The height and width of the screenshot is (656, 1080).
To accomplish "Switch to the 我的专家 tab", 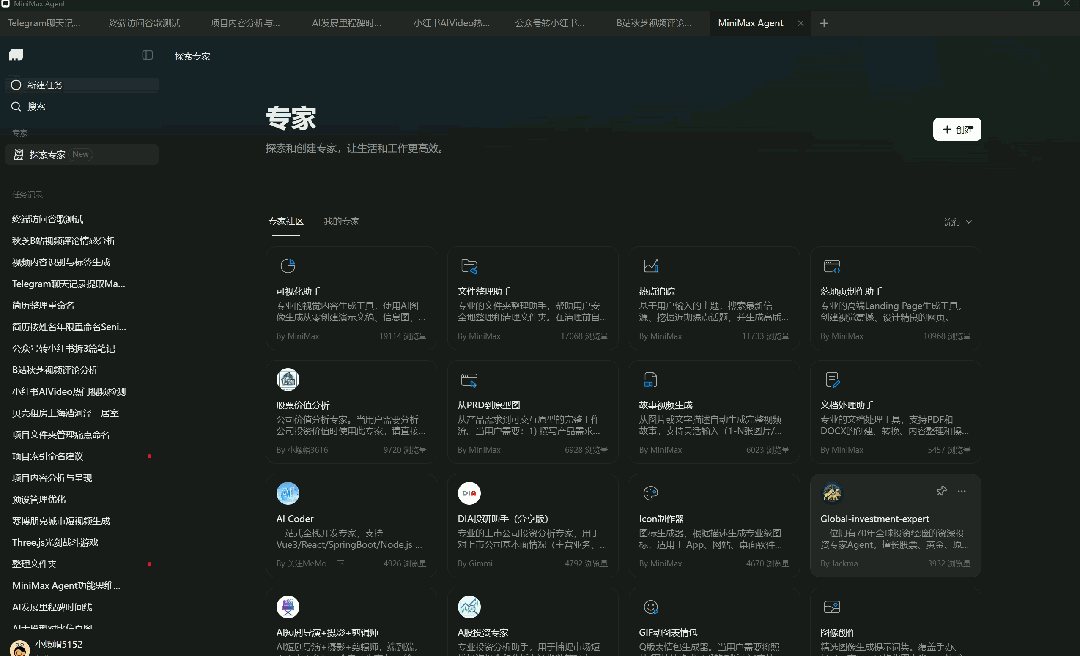I will click(341, 221).
